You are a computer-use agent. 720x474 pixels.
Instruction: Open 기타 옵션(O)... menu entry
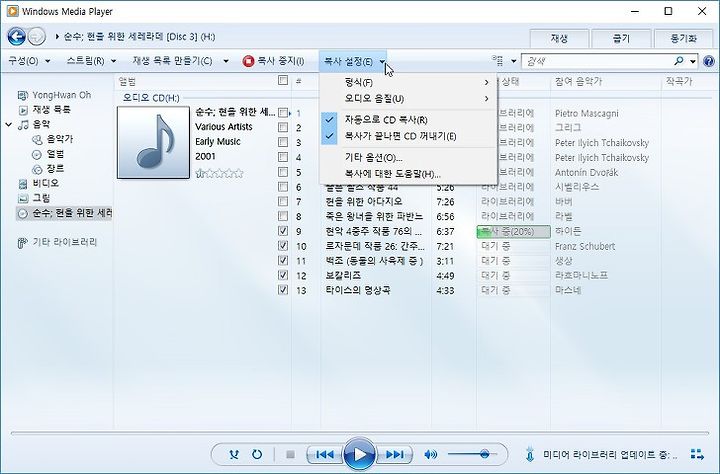(409, 158)
